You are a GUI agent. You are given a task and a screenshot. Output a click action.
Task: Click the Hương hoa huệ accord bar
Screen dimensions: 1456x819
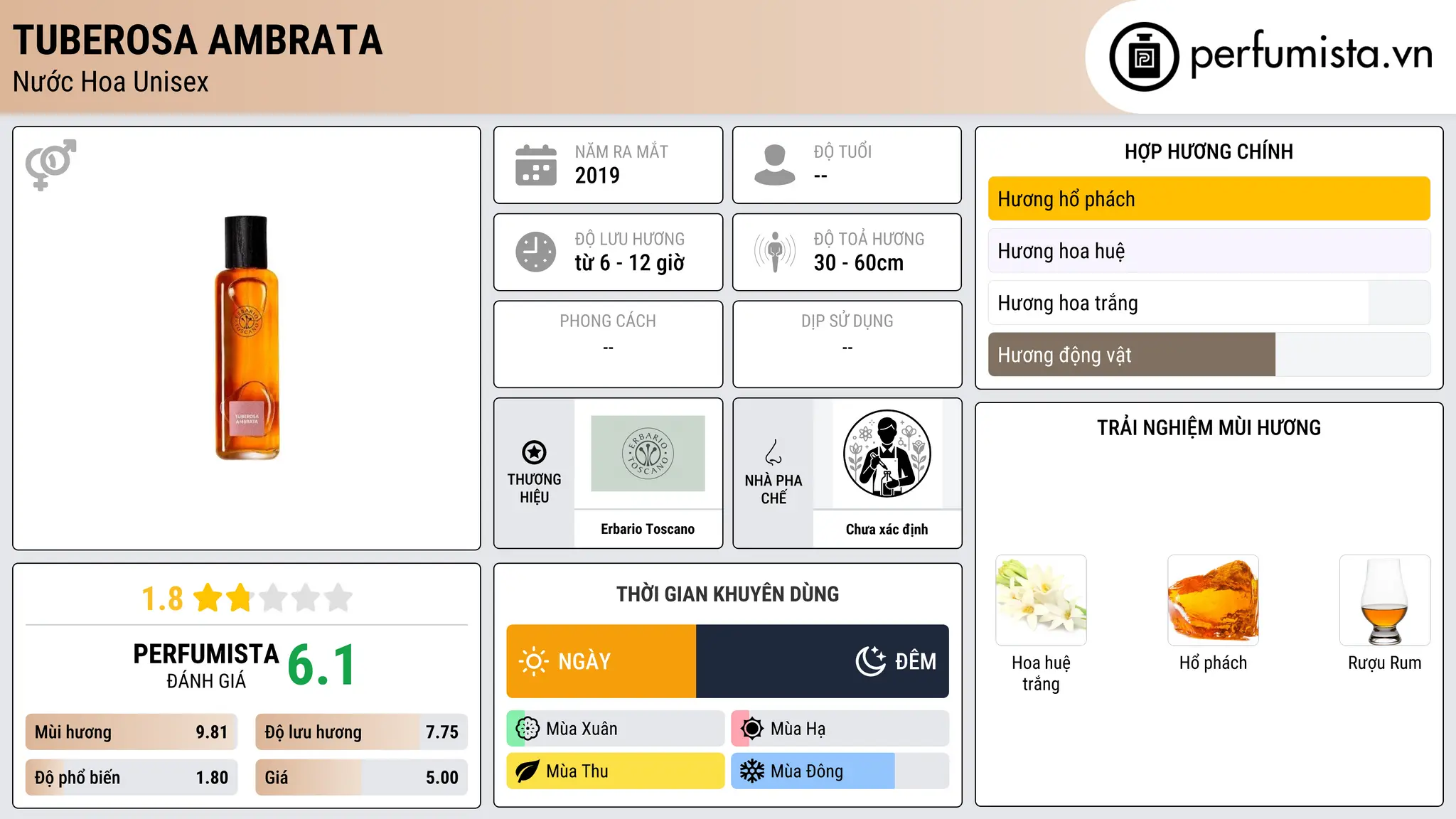tap(1209, 251)
